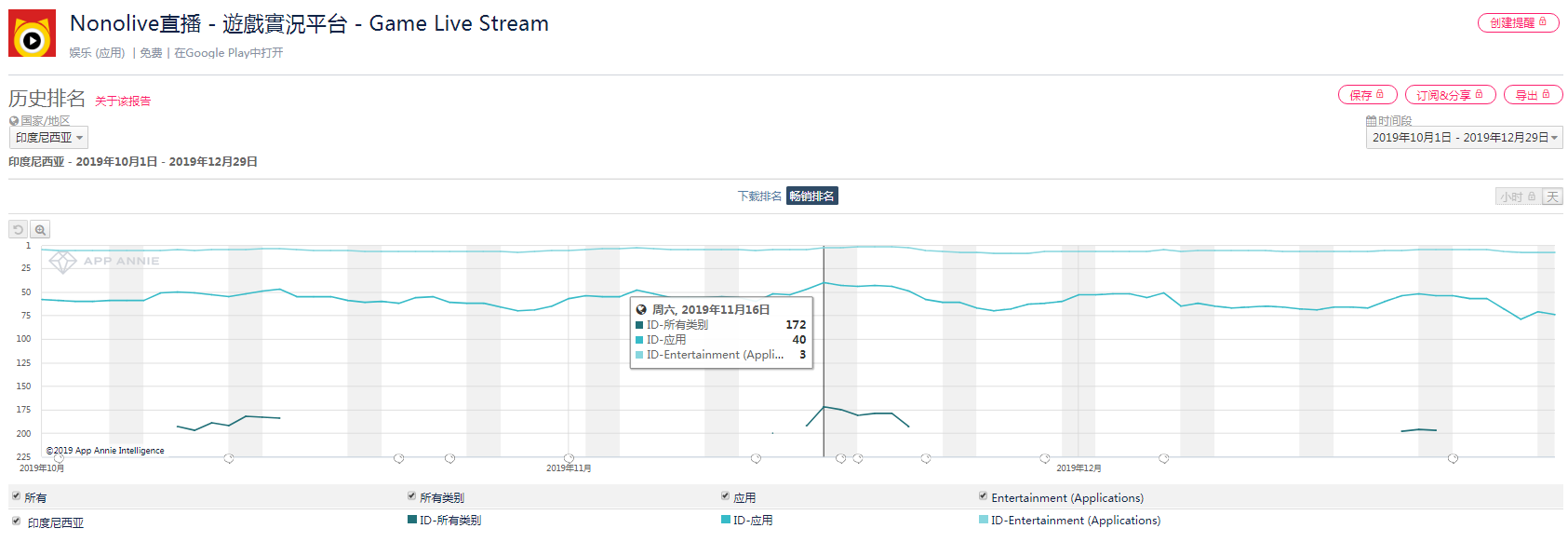
Task: Click the globe icon in the chart tooltip
Action: pyautogui.click(x=641, y=310)
